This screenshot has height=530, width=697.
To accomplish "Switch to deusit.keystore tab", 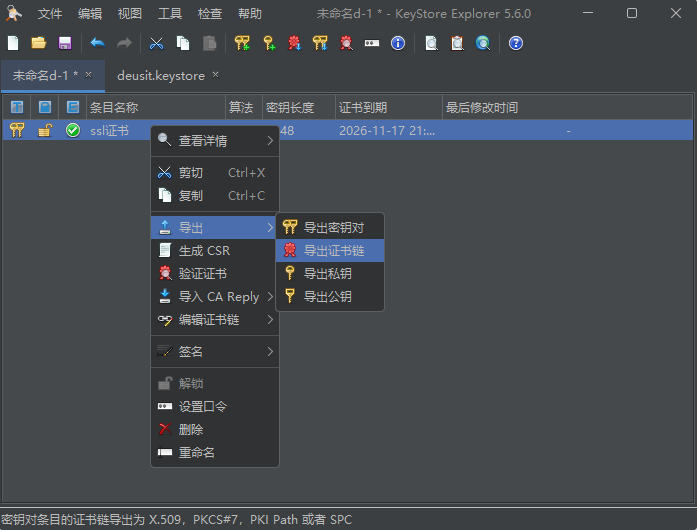I will coord(160,75).
